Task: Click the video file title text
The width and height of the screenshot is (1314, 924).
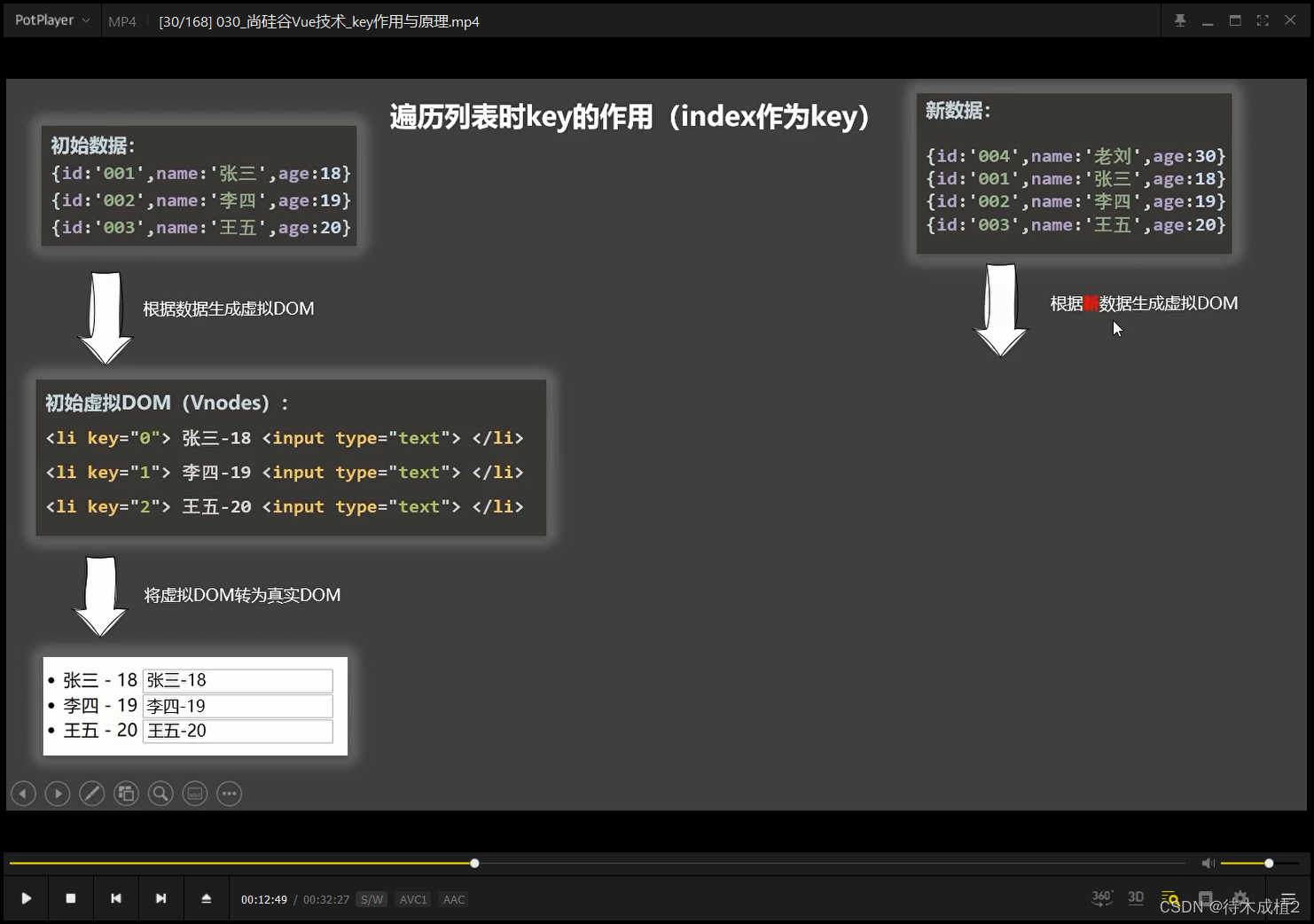Action: (319, 21)
